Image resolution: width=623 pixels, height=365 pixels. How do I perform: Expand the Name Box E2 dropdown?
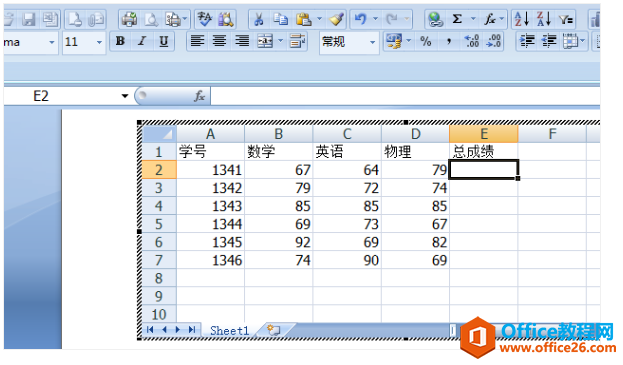click(x=125, y=96)
